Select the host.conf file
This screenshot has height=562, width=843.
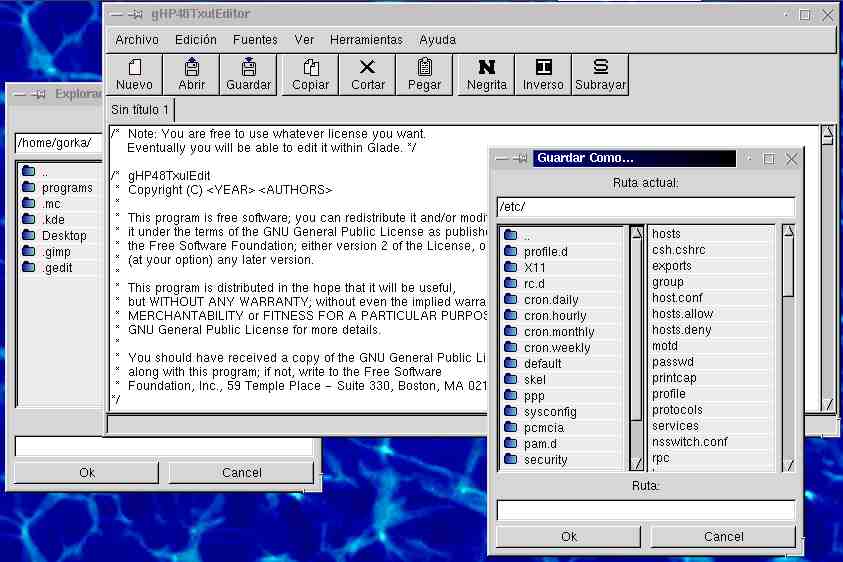[x=712, y=298]
